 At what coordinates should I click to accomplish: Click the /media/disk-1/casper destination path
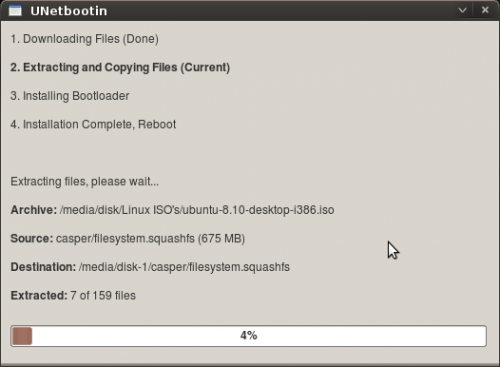(184, 267)
